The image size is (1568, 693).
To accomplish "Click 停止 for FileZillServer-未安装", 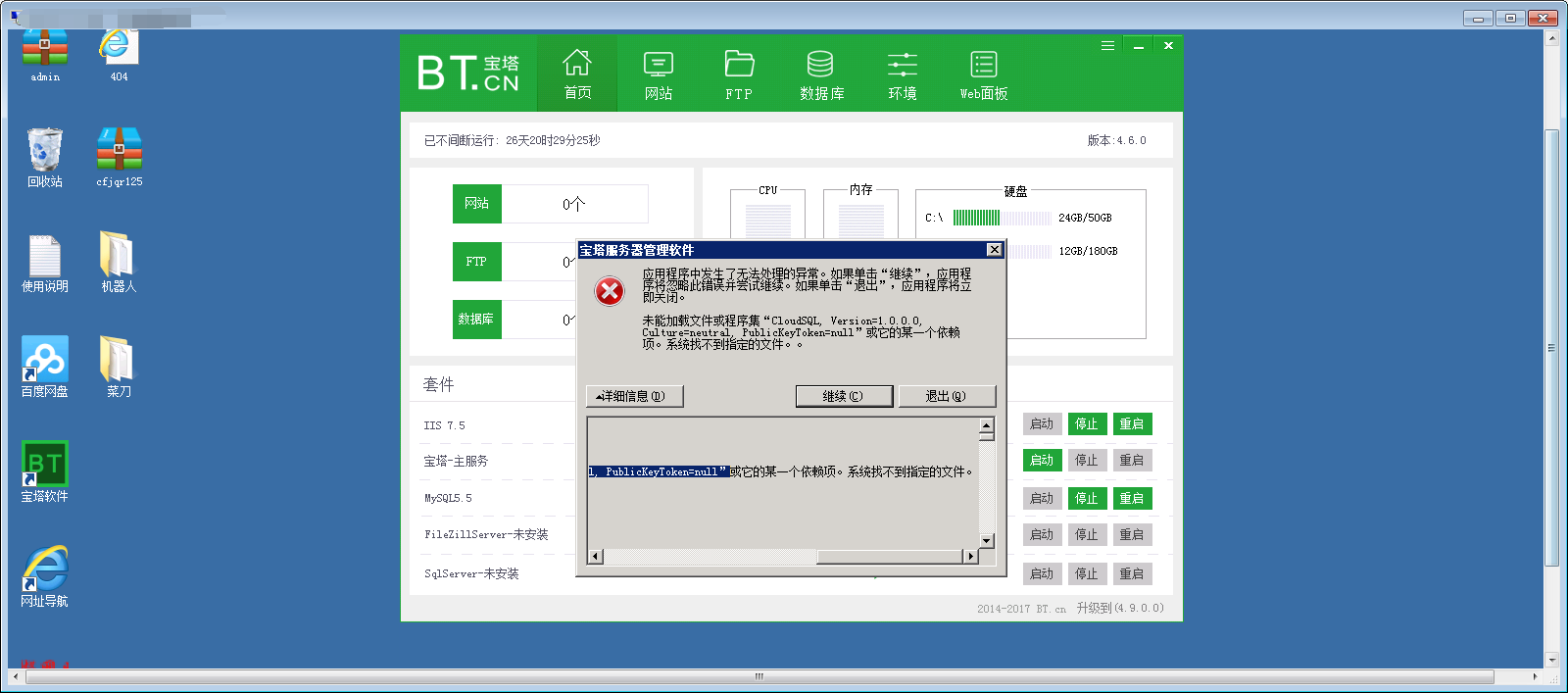I will (1087, 535).
